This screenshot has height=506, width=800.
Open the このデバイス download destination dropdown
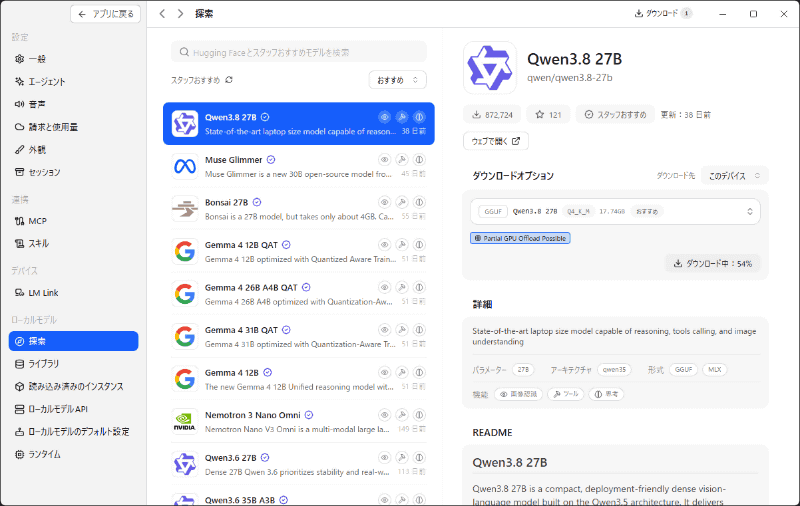pyautogui.click(x=735, y=176)
